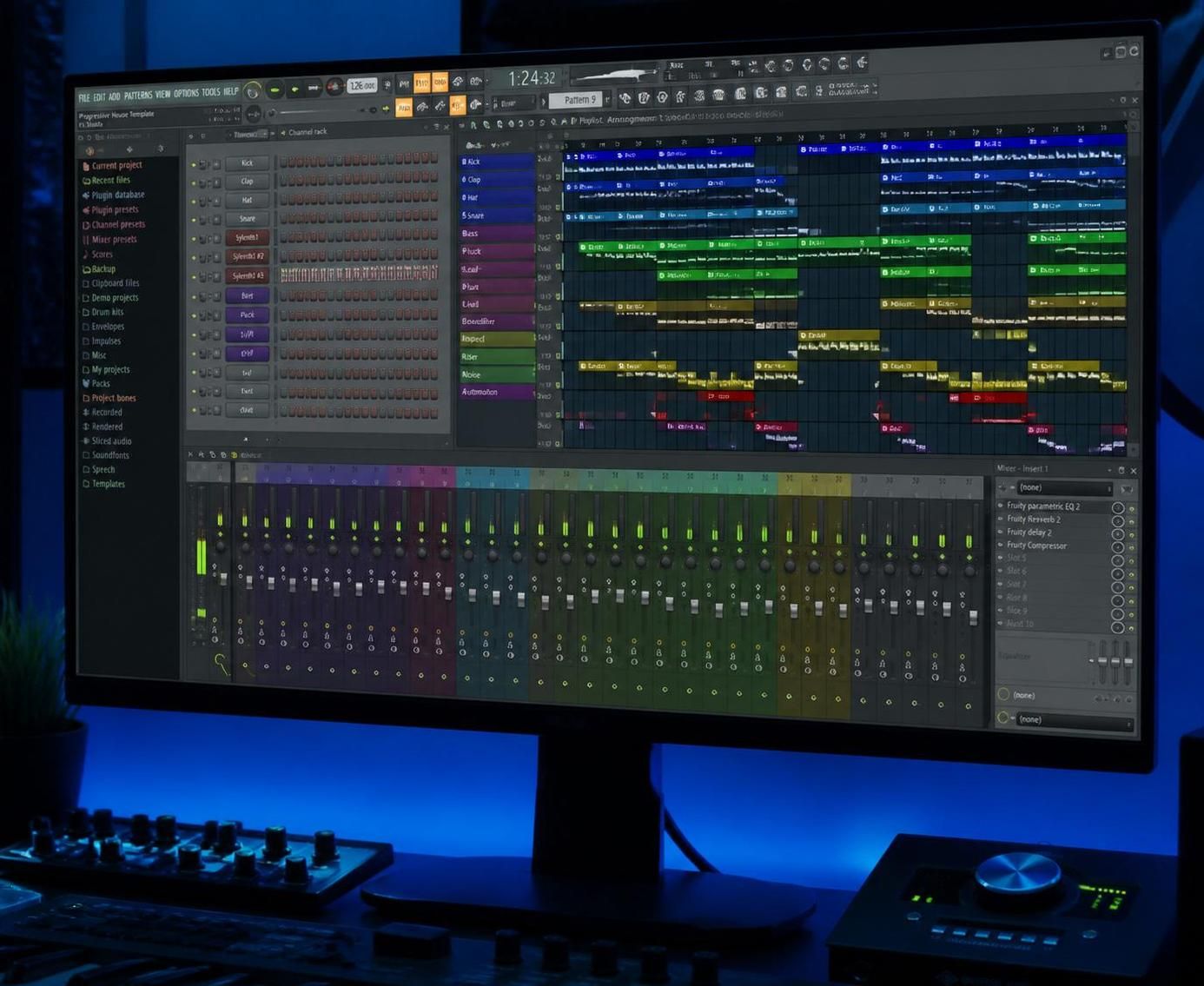The width and height of the screenshot is (1204, 986).
Task: Disable Fruity Compressor with its round toggle
Action: point(1118,547)
